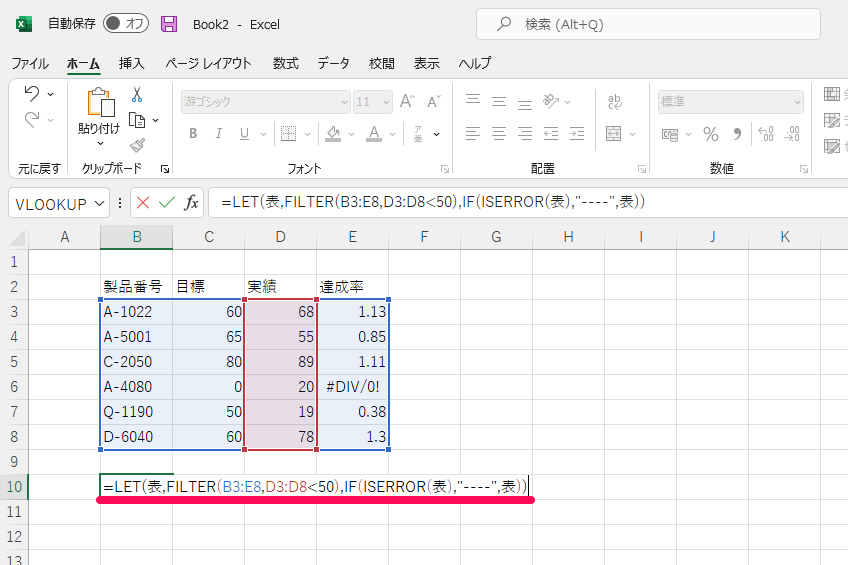This screenshot has width=848, height=565.
Task: Click the Increase Decimal icon
Action: point(766,134)
